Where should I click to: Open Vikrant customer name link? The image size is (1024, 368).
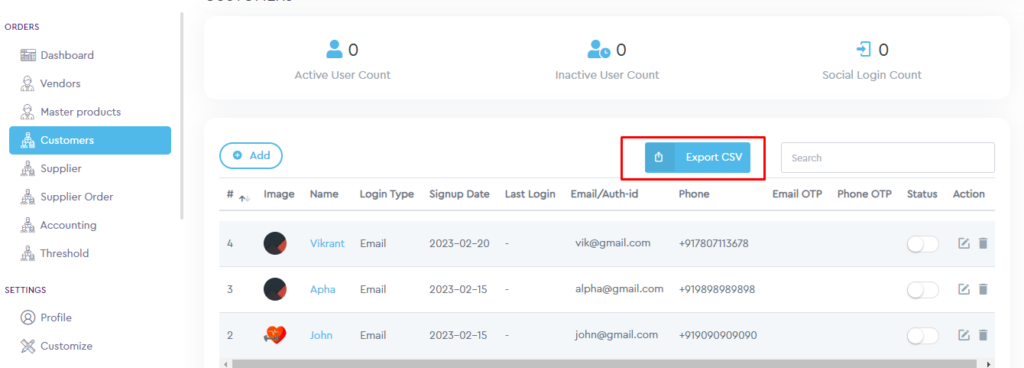pyautogui.click(x=327, y=243)
